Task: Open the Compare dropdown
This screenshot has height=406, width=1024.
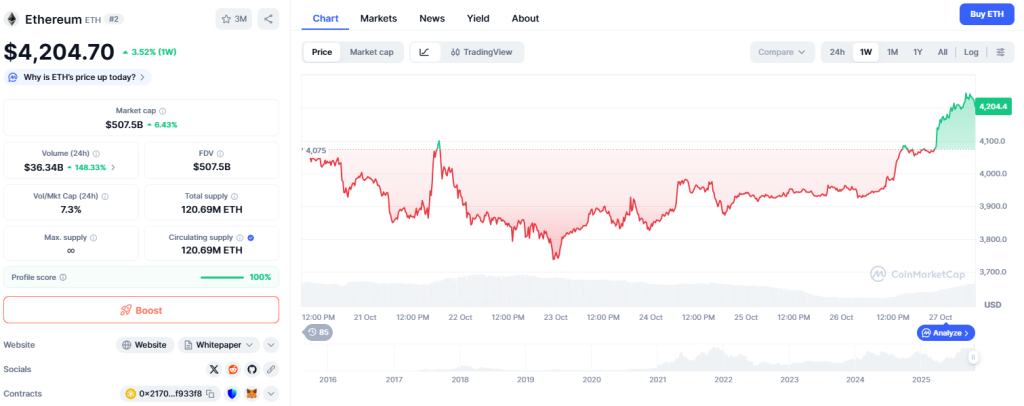Action: tap(782, 52)
